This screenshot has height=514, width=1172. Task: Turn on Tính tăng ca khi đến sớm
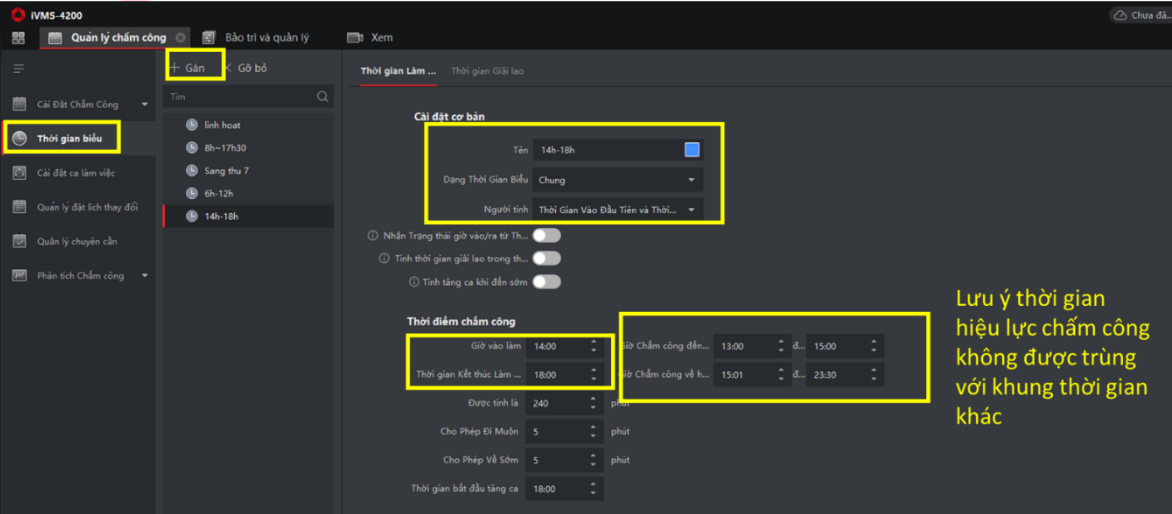coord(546,282)
